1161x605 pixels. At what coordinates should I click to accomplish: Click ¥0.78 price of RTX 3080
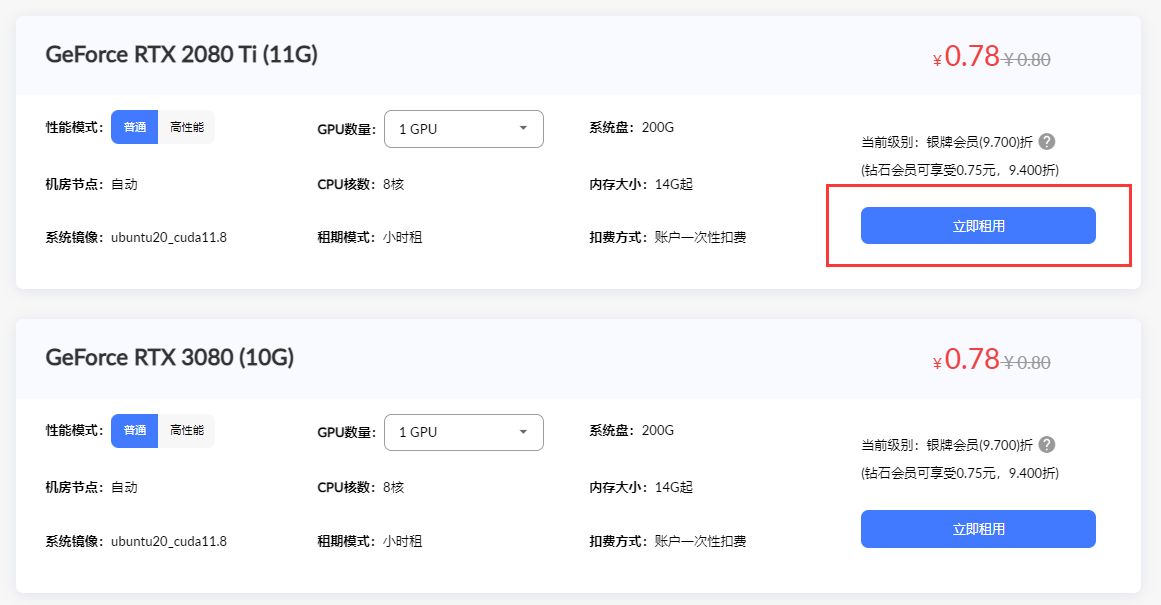click(966, 359)
